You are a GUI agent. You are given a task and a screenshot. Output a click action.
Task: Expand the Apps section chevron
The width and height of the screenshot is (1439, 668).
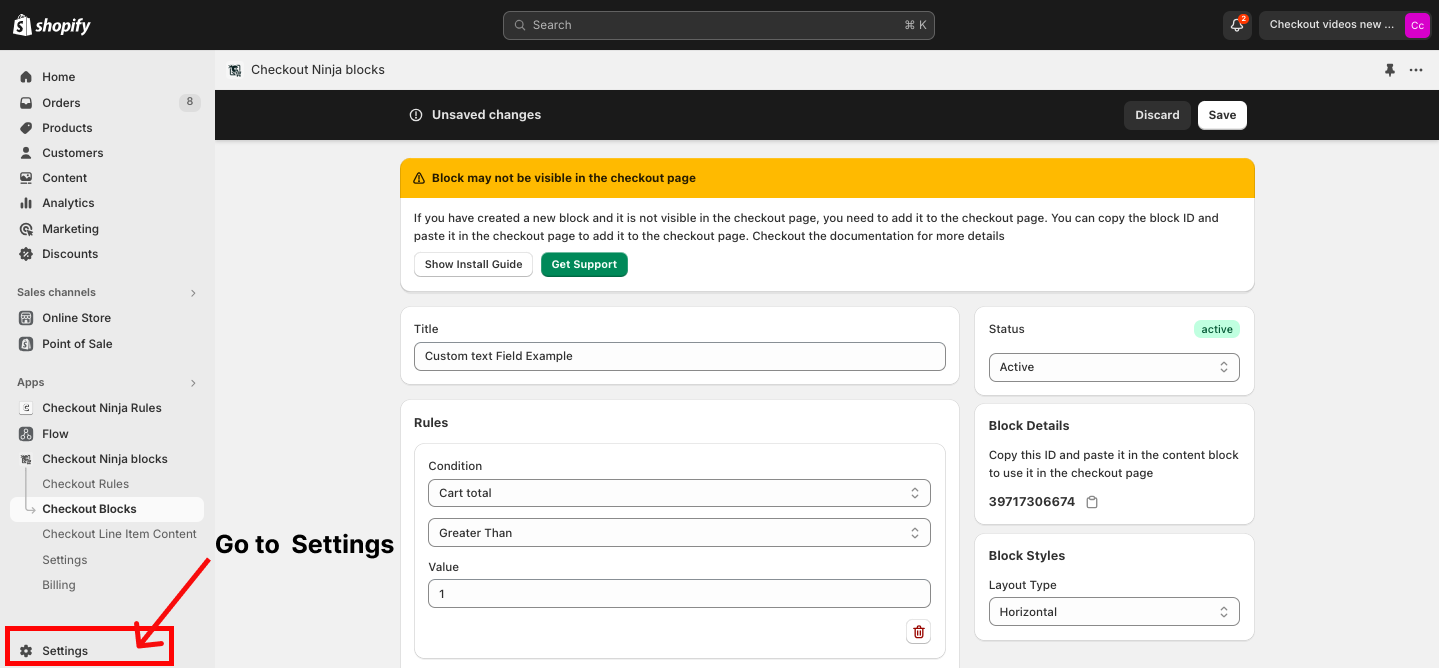point(193,383)
